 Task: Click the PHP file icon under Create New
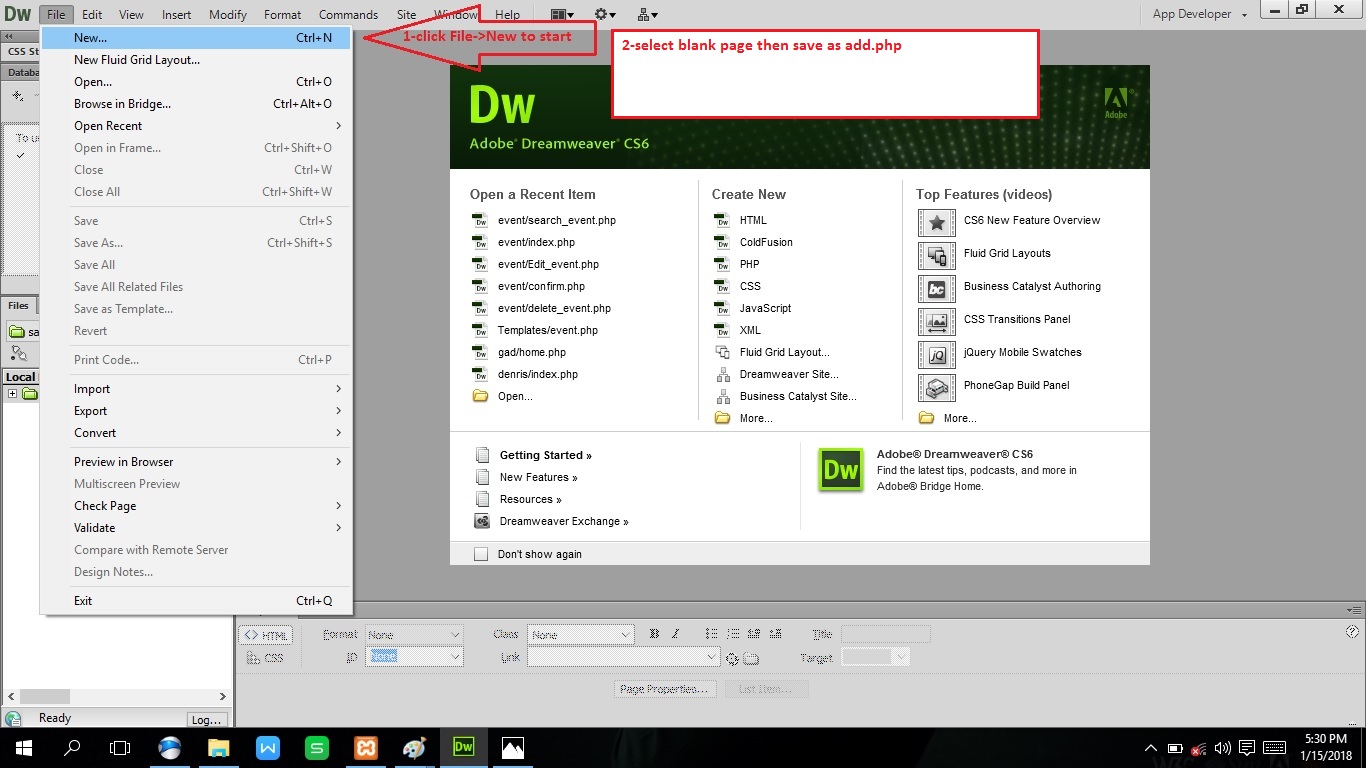722,264
